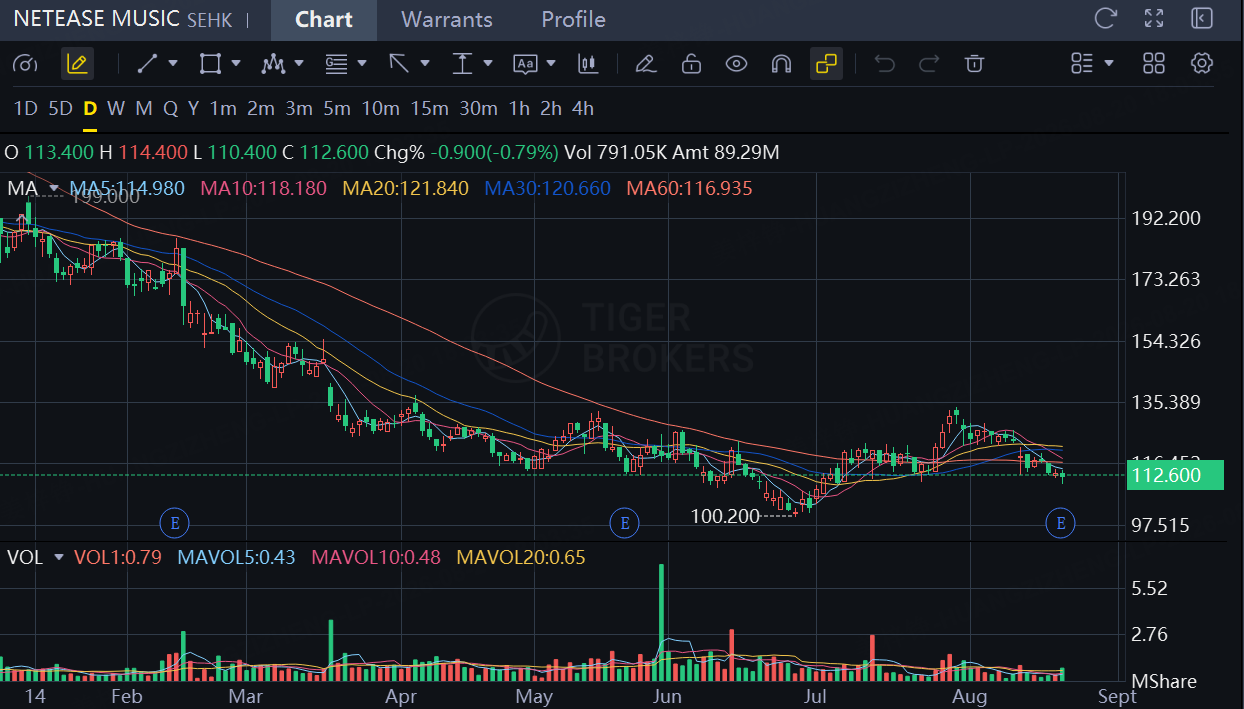Toggle the lock drawings padlock icon
The height and width of the screenshot is (709, 1244).
(691, 64)
